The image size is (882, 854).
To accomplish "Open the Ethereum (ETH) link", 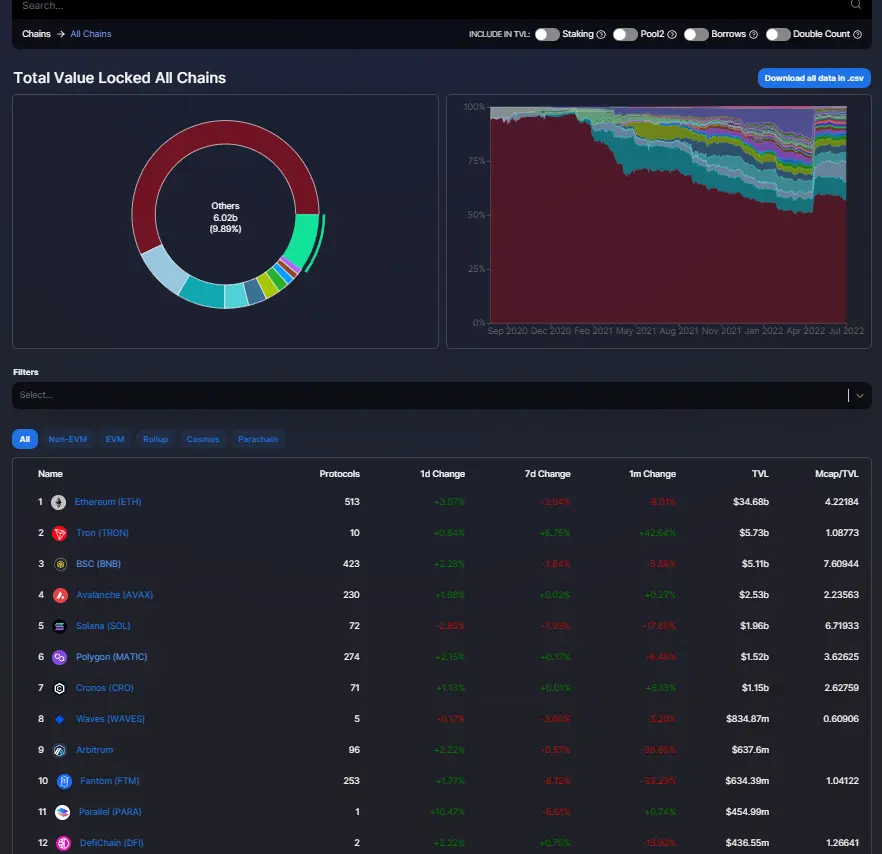I will point(108,502).
